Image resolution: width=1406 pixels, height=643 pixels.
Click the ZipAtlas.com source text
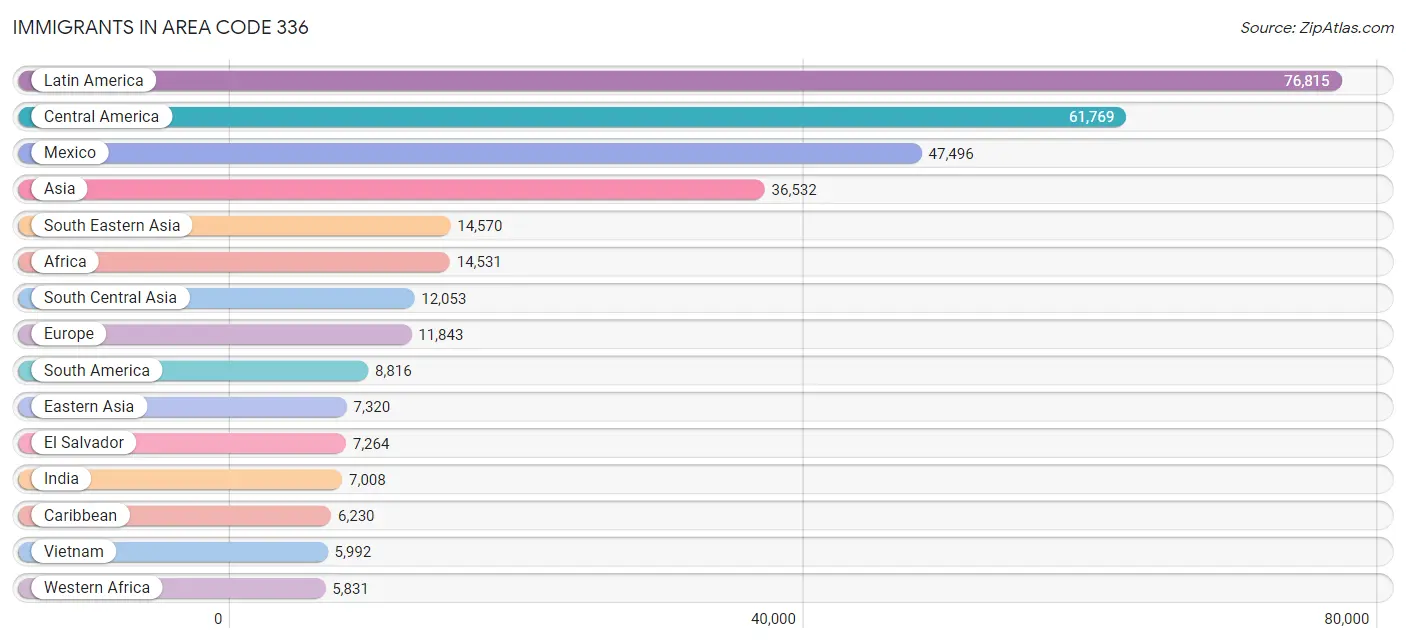coord(1317,28)
